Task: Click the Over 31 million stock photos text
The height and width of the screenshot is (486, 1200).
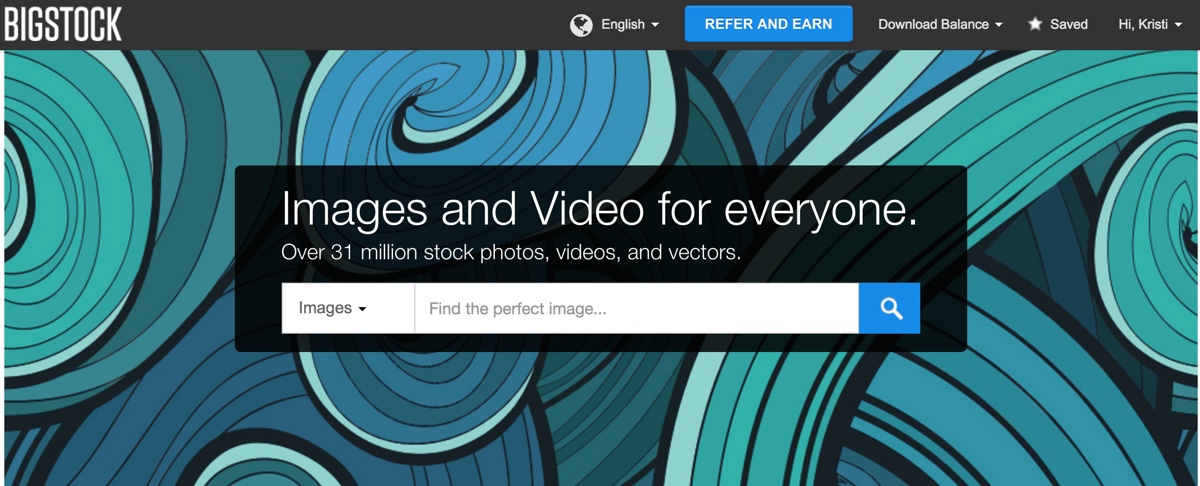Action: 511,252
